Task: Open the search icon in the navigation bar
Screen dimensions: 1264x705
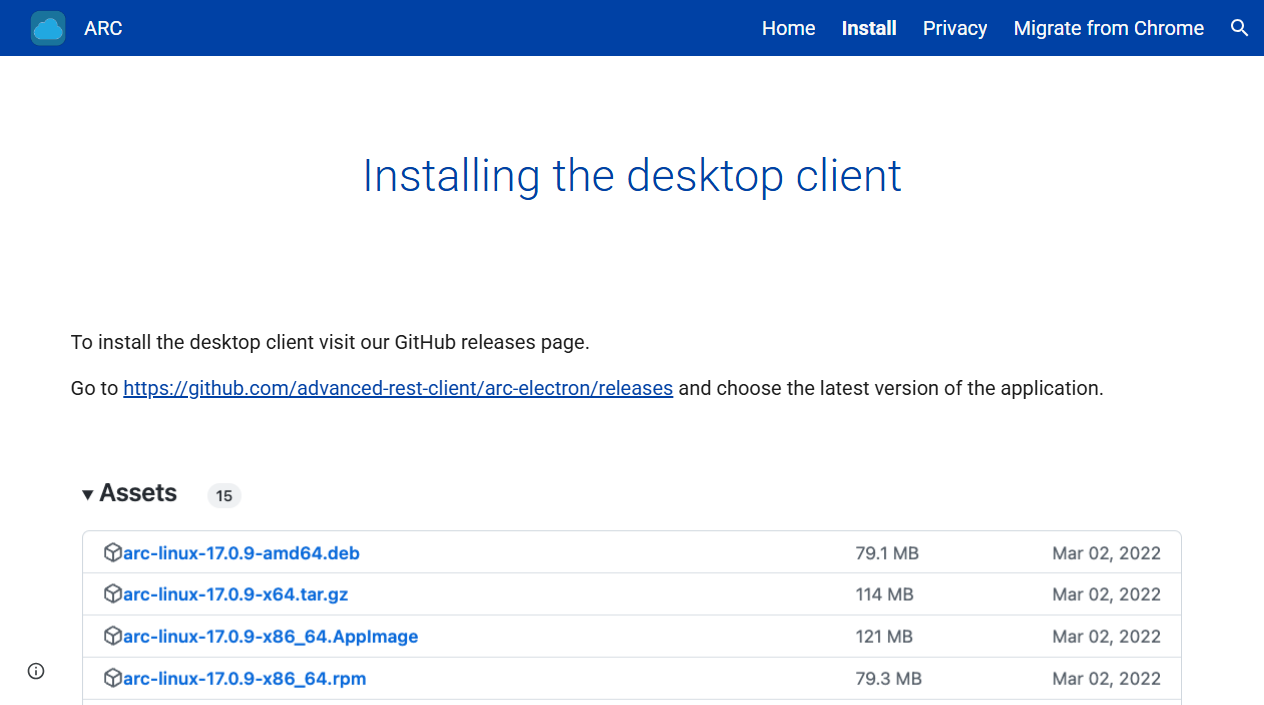Action: pos(1239,28)
